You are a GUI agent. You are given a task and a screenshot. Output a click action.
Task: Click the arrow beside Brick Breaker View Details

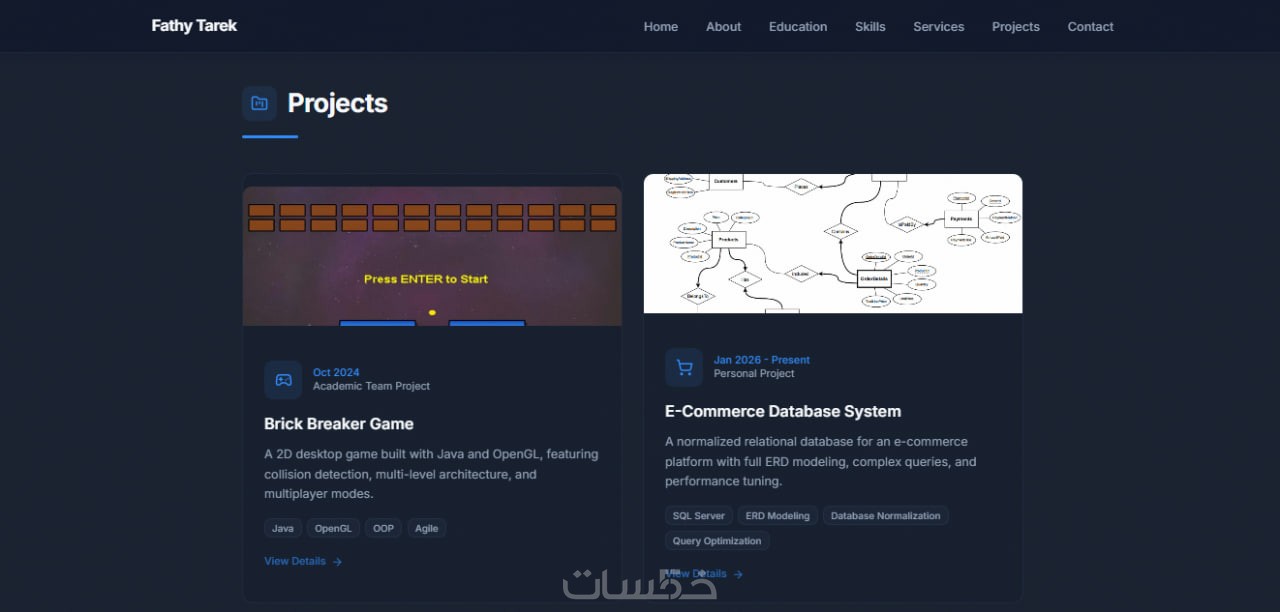click(x=337, y=562)
